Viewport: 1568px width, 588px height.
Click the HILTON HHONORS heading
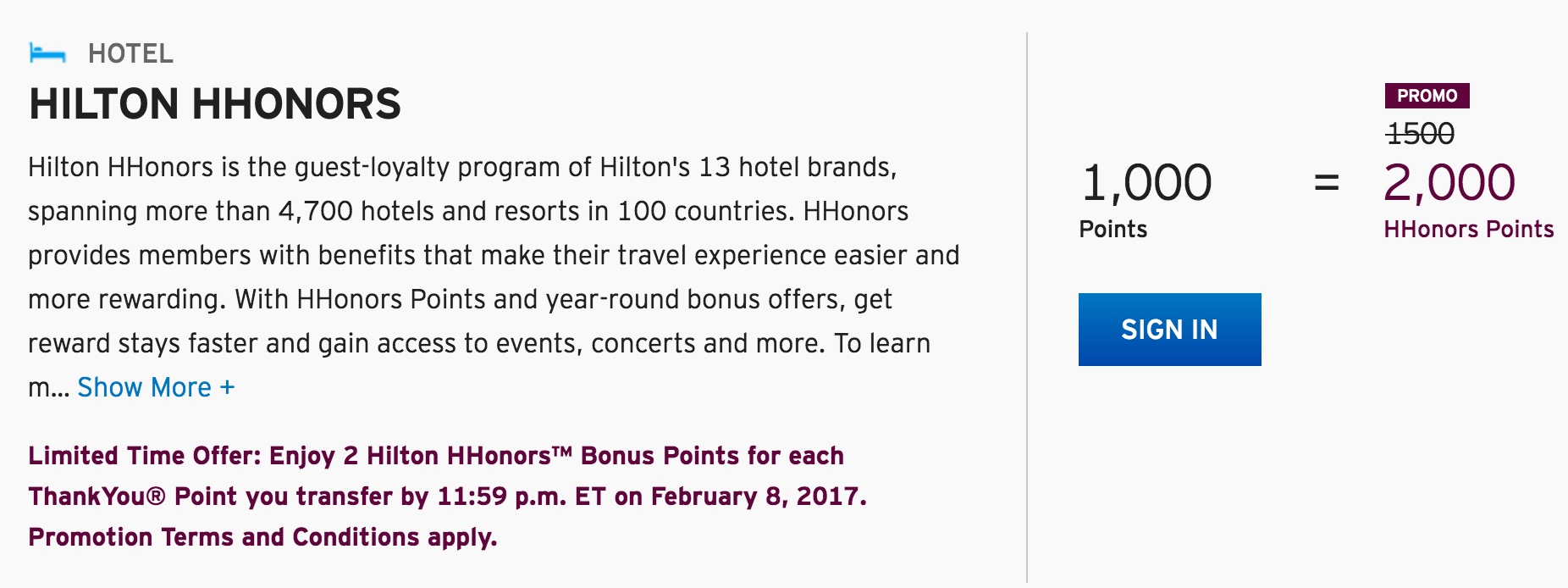point(214,104)
